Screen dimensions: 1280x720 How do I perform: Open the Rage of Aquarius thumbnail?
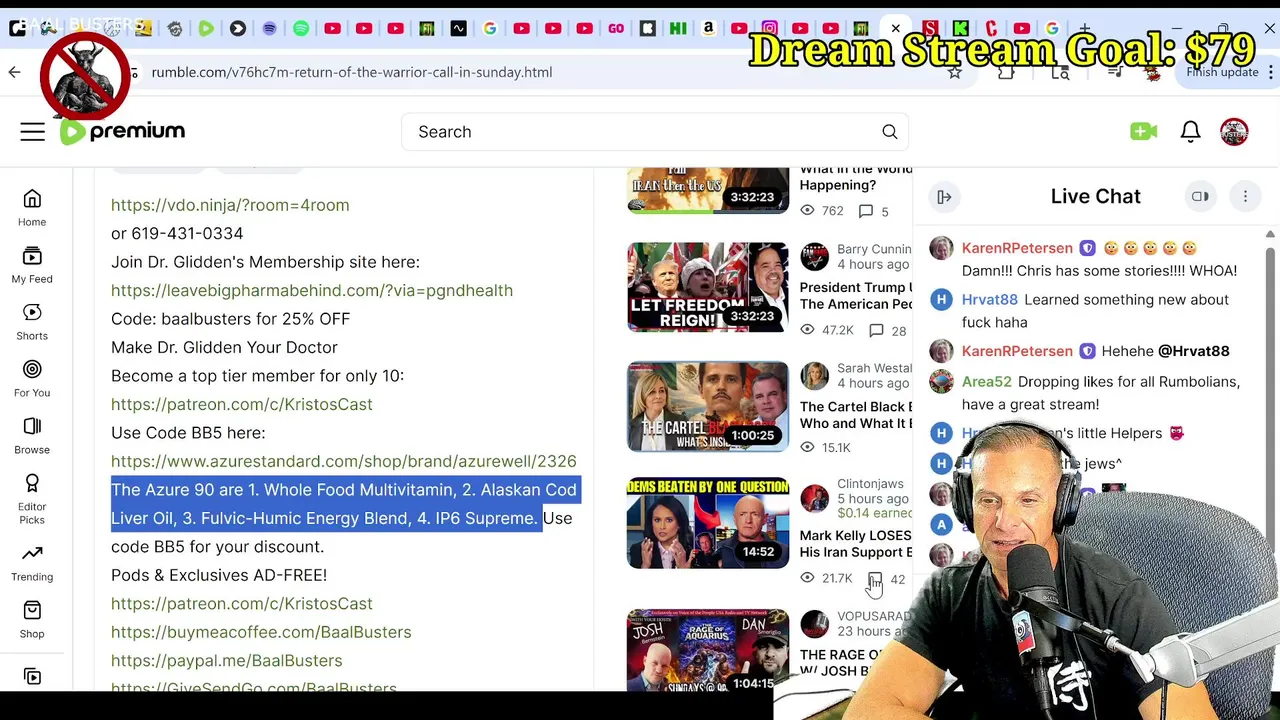click(708, 650)
